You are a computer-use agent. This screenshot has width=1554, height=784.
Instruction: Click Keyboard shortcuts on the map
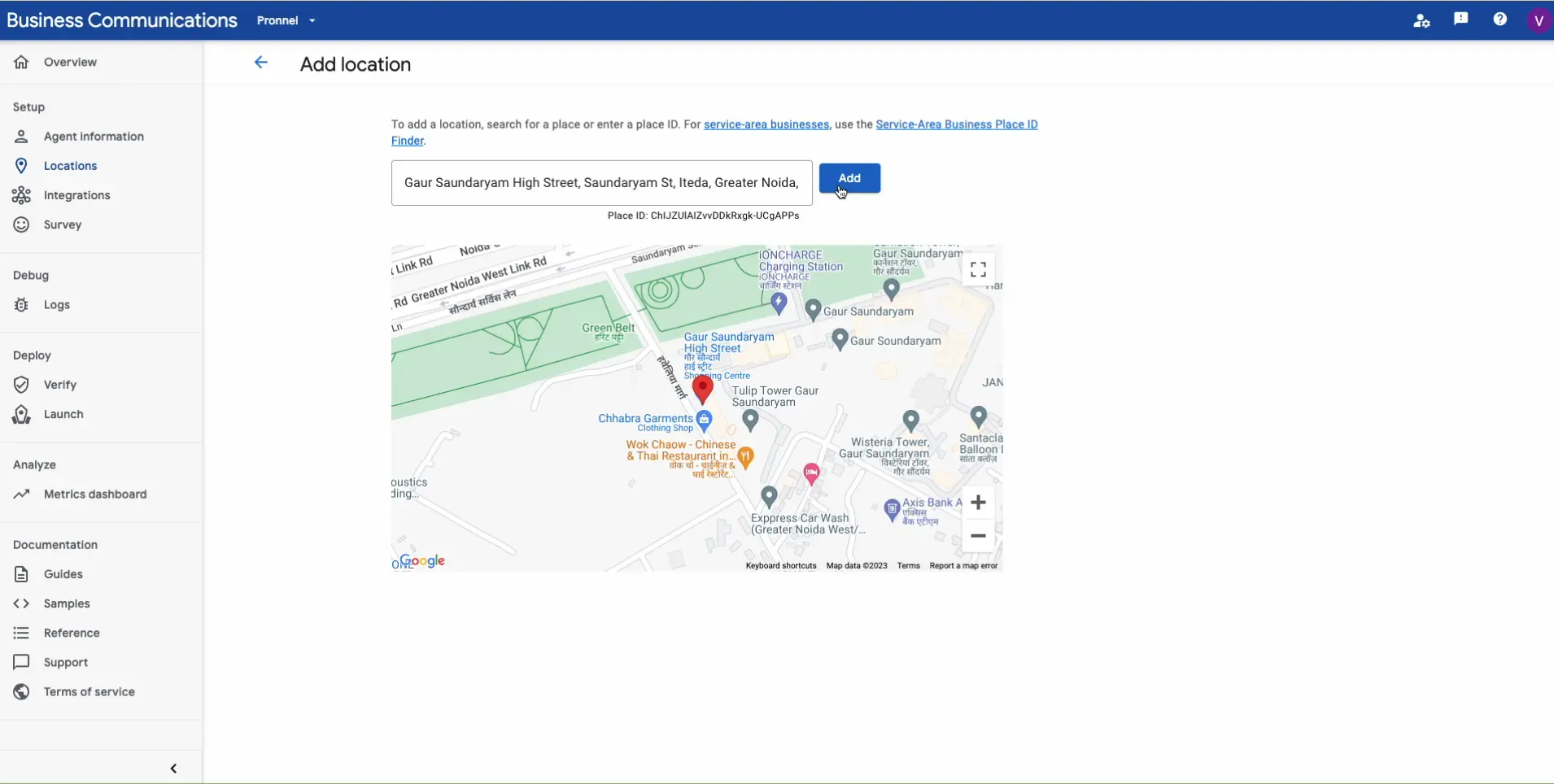point(781,565)
